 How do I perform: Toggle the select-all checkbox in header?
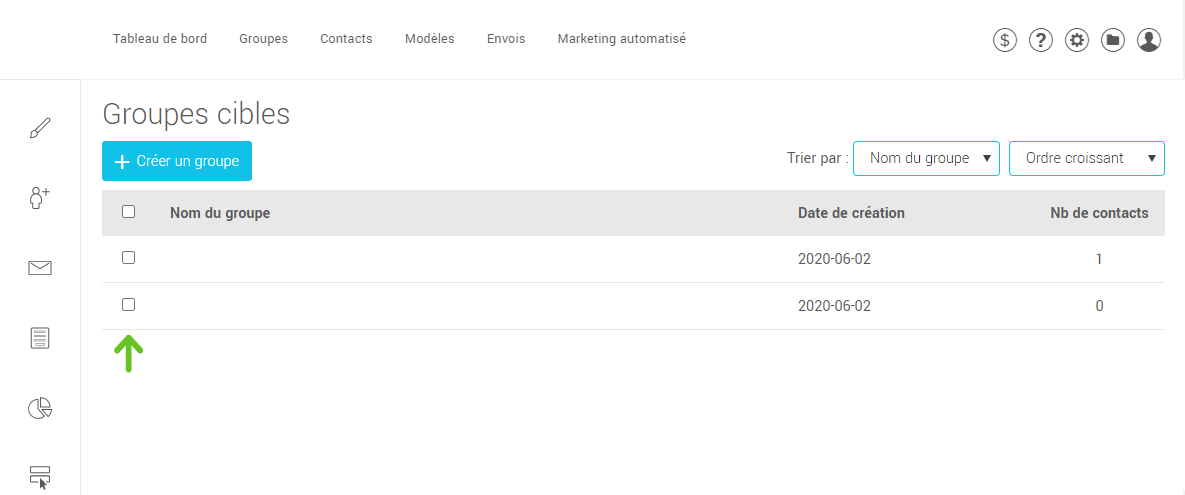click(x=128, y=212)
